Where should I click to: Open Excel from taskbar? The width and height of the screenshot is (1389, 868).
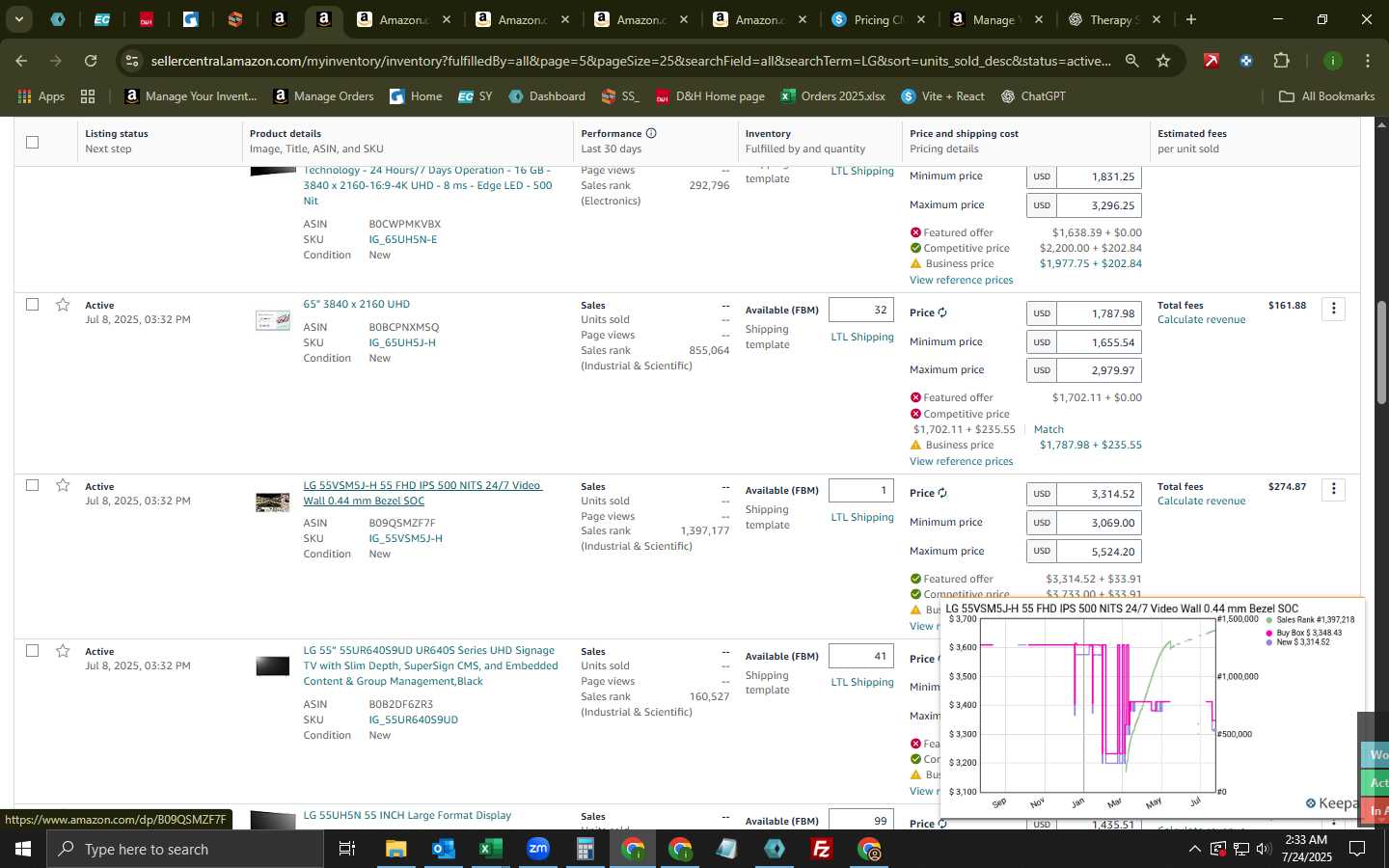pyautogui.click(x=490, y=849)
